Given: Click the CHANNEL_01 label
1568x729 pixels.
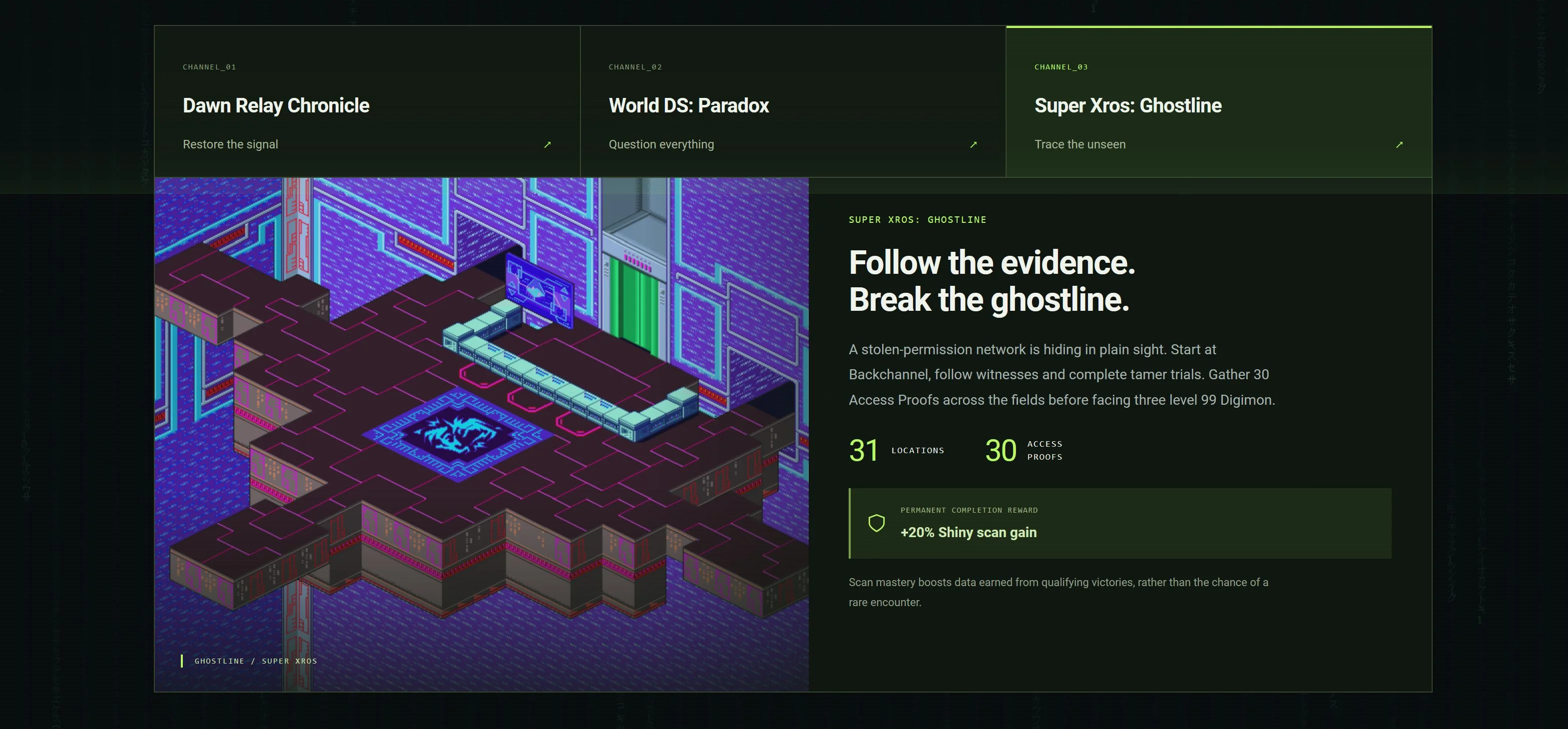Looking at the screenshot, I should pyautogui.click(x=209, y=67).
